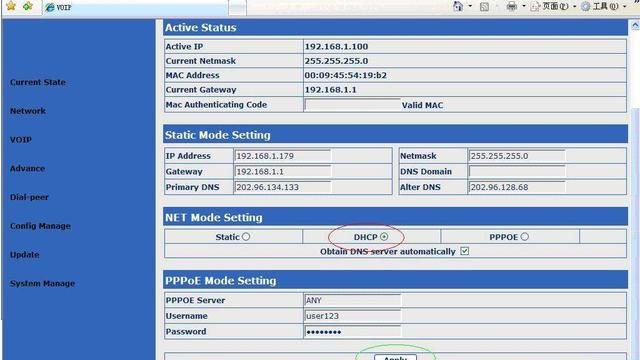Open Advance in sidebar
Image resolution: width=640 pixels, height=360 pixels.
pyautogui.click(x=27, y=168)
